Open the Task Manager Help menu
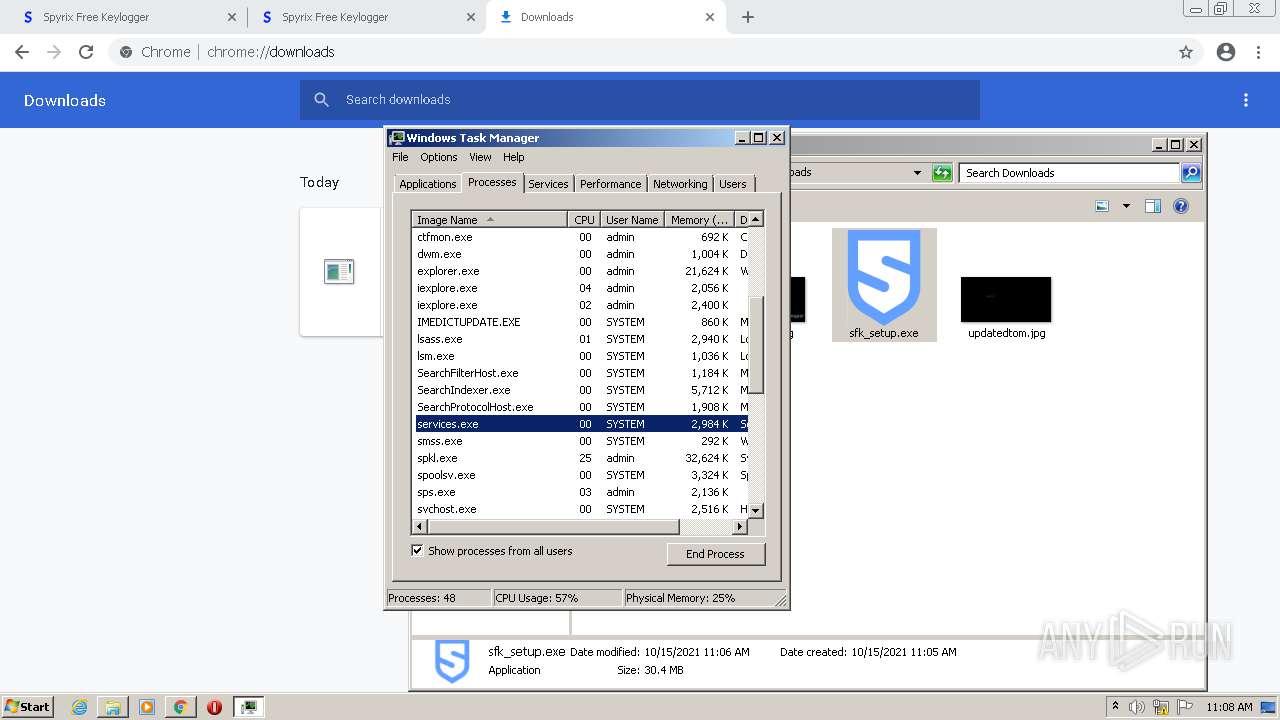The height and width of the screenshot is (720, 1280). [513, 157]
